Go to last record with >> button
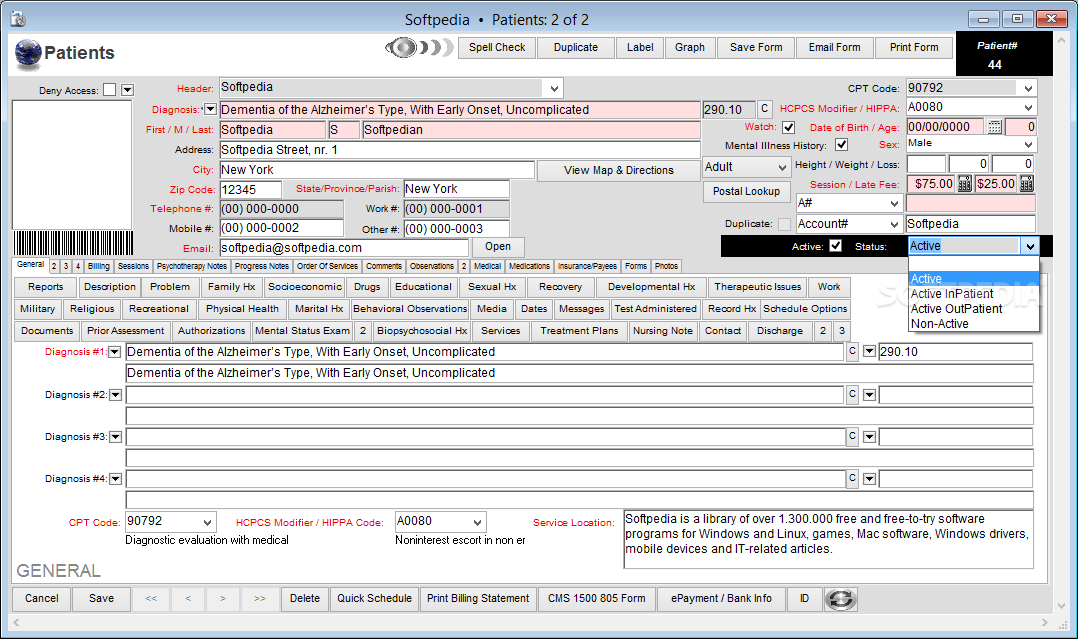This screenshot has width=1078, height=639. [260, 598]
